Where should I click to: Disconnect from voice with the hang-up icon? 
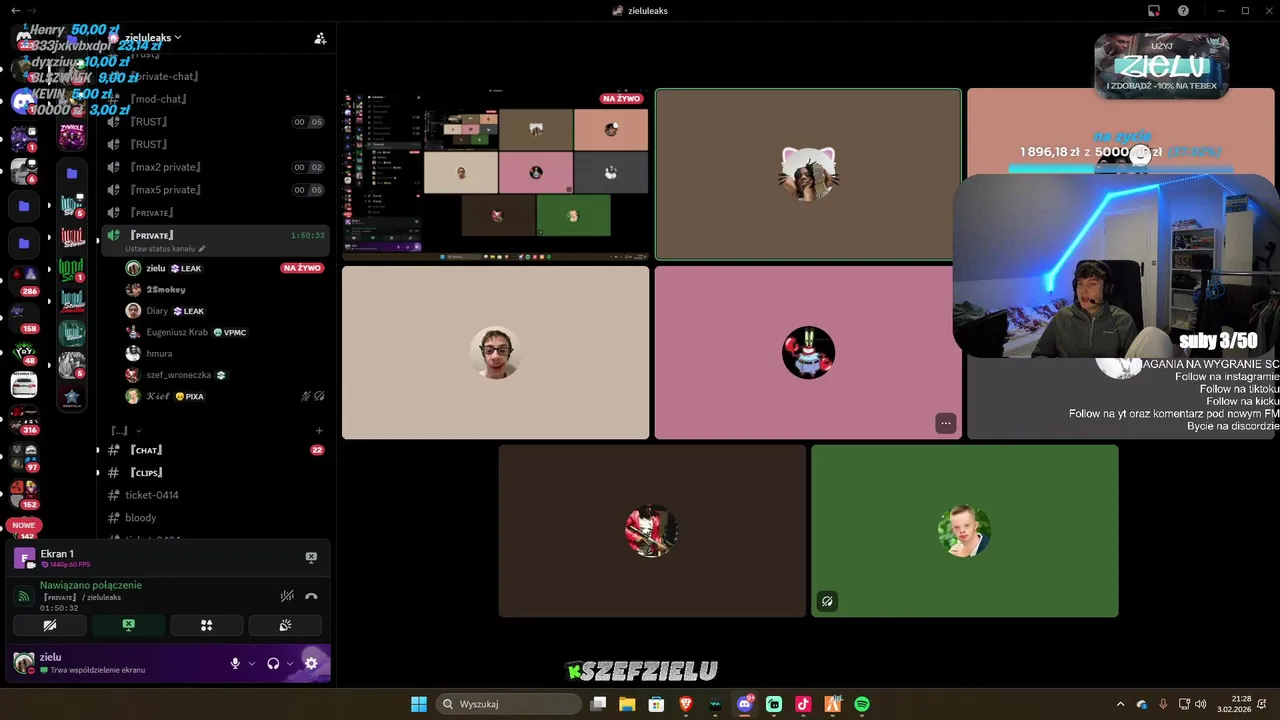311,596
